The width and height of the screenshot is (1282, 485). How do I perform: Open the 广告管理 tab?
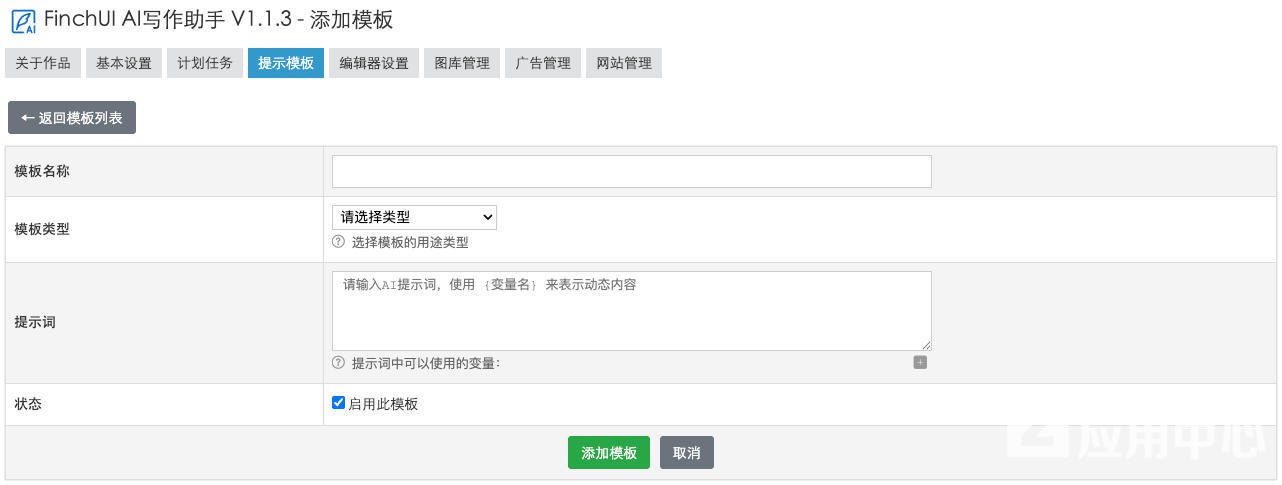(543, 63)
